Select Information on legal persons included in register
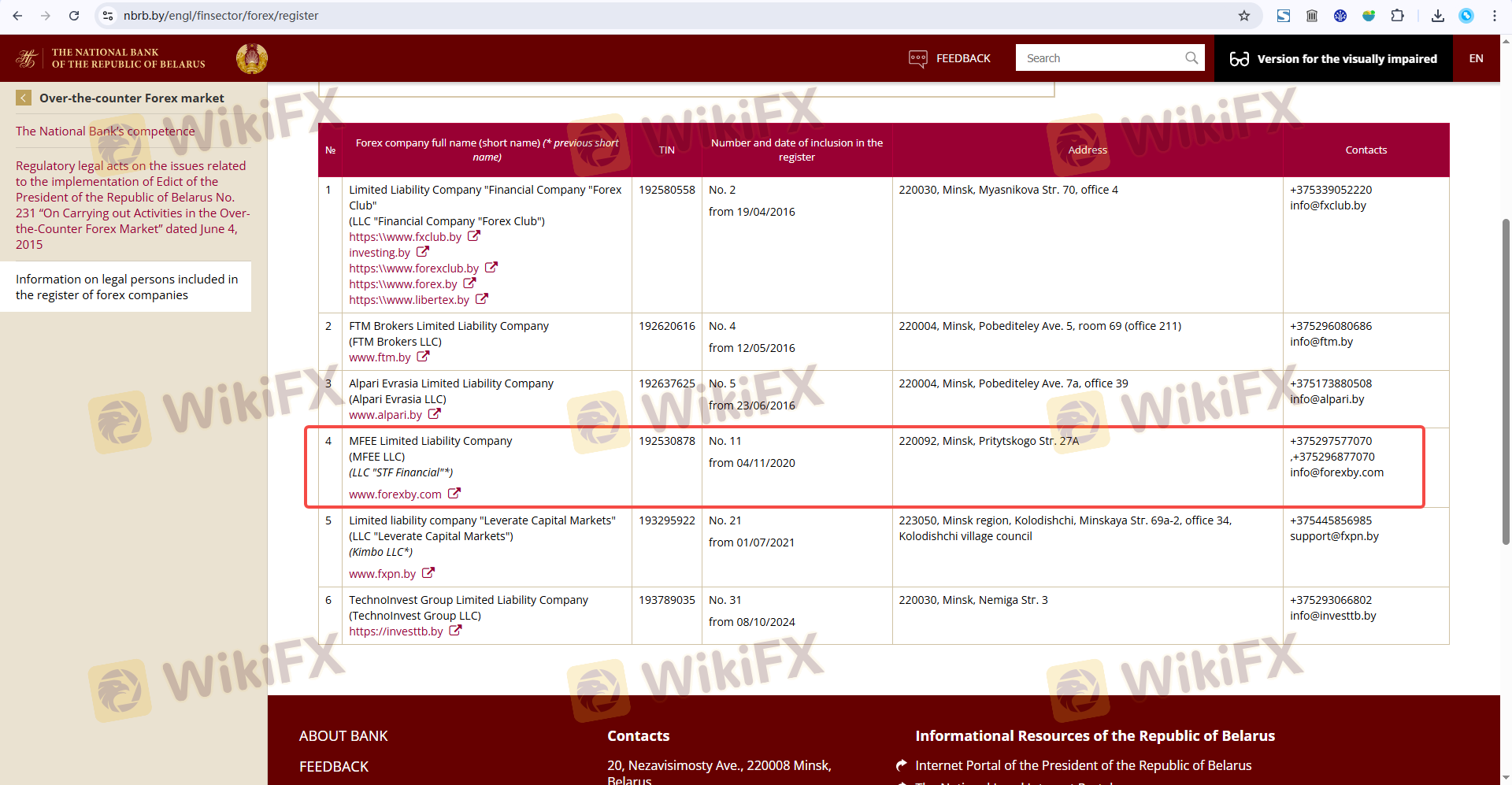 point(126,287)
